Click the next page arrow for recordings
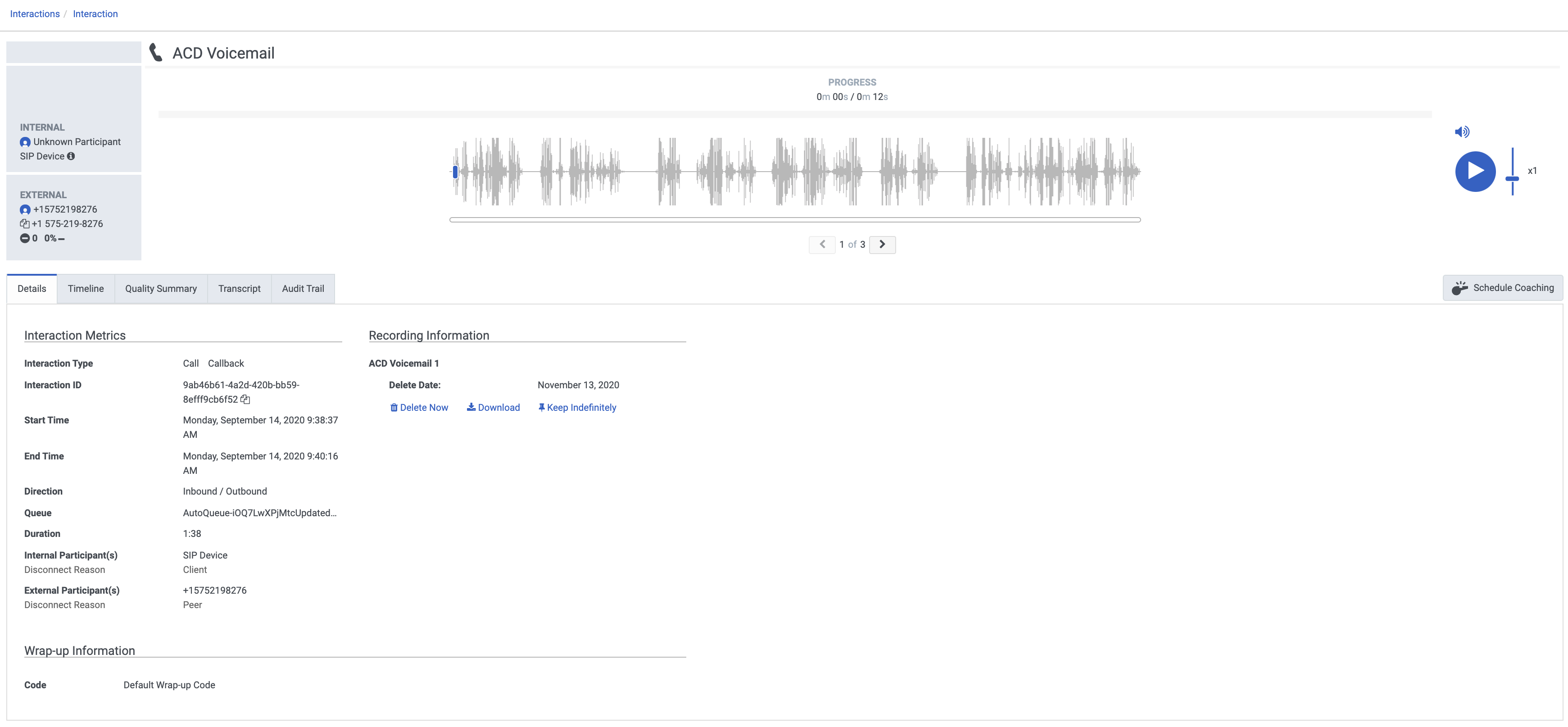Image resolution: width=1568 pixels, height=727 pixels. pos(882,244)
